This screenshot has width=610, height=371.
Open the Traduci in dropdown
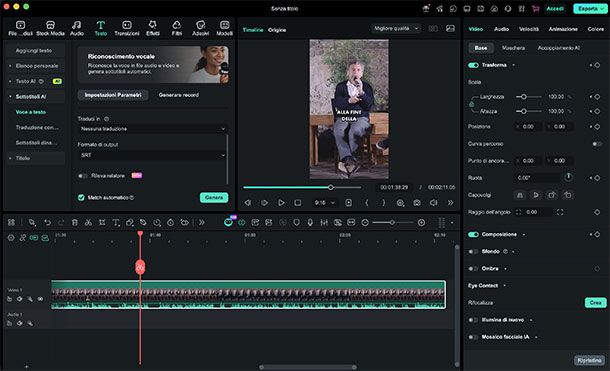click(x=152, y=129)
